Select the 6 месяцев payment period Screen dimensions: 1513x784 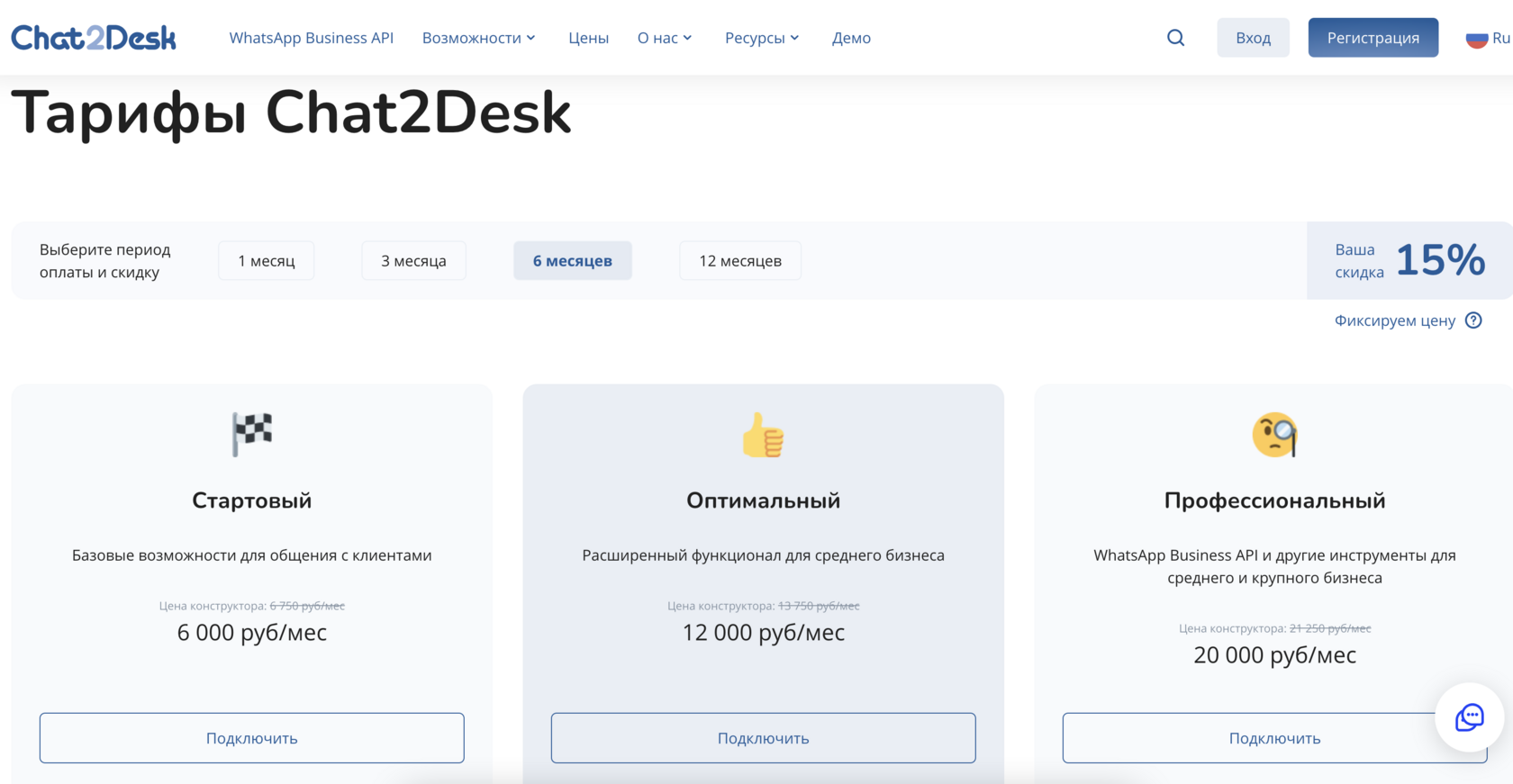point(573,261)
